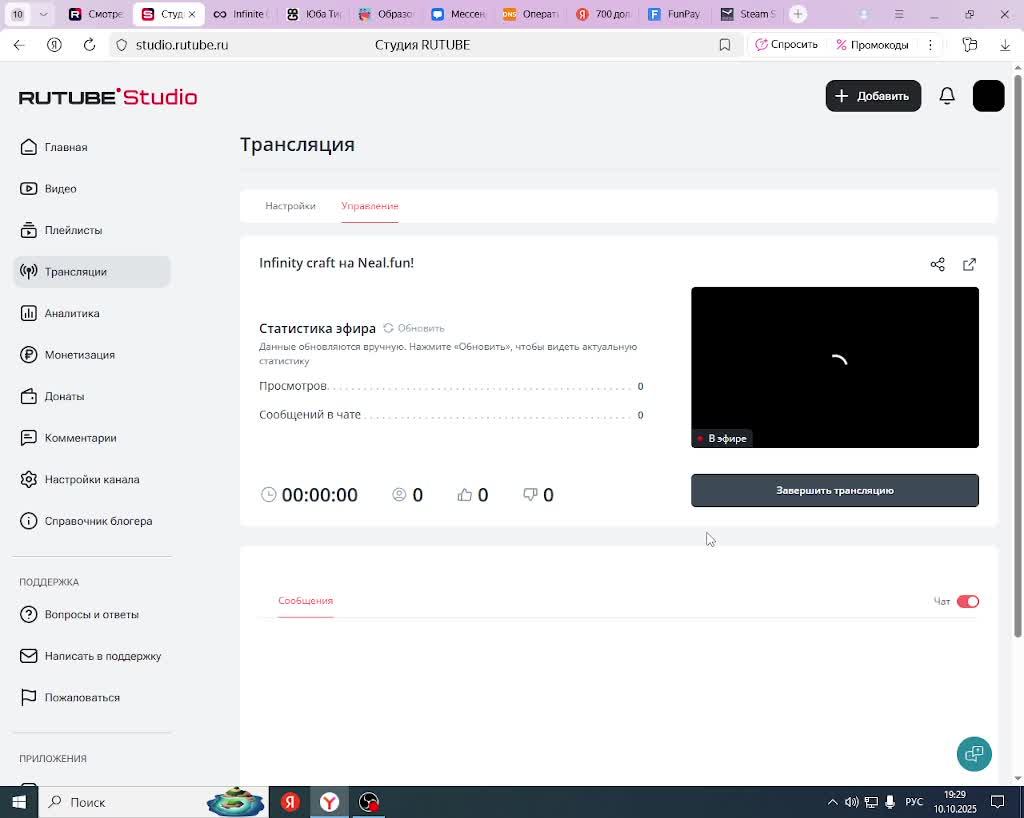Open the Главная sidebar section
Viewport: 1024px width, 818px height.
[x=54, y=147]
